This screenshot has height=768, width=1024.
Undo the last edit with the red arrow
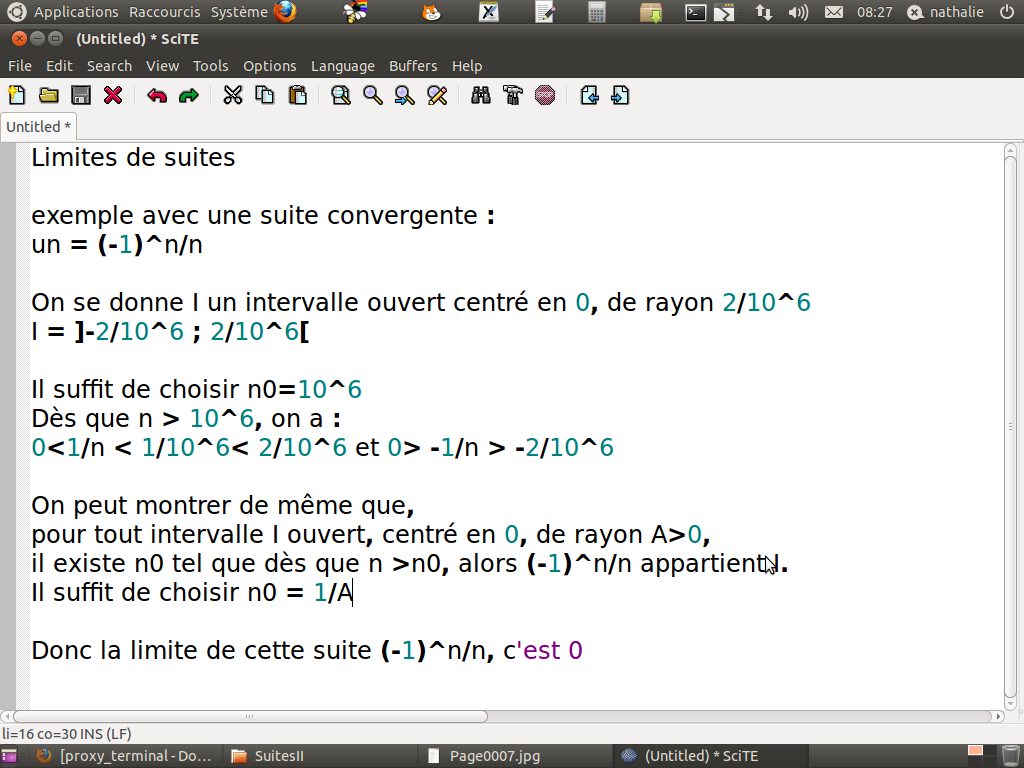pos(157,96)
